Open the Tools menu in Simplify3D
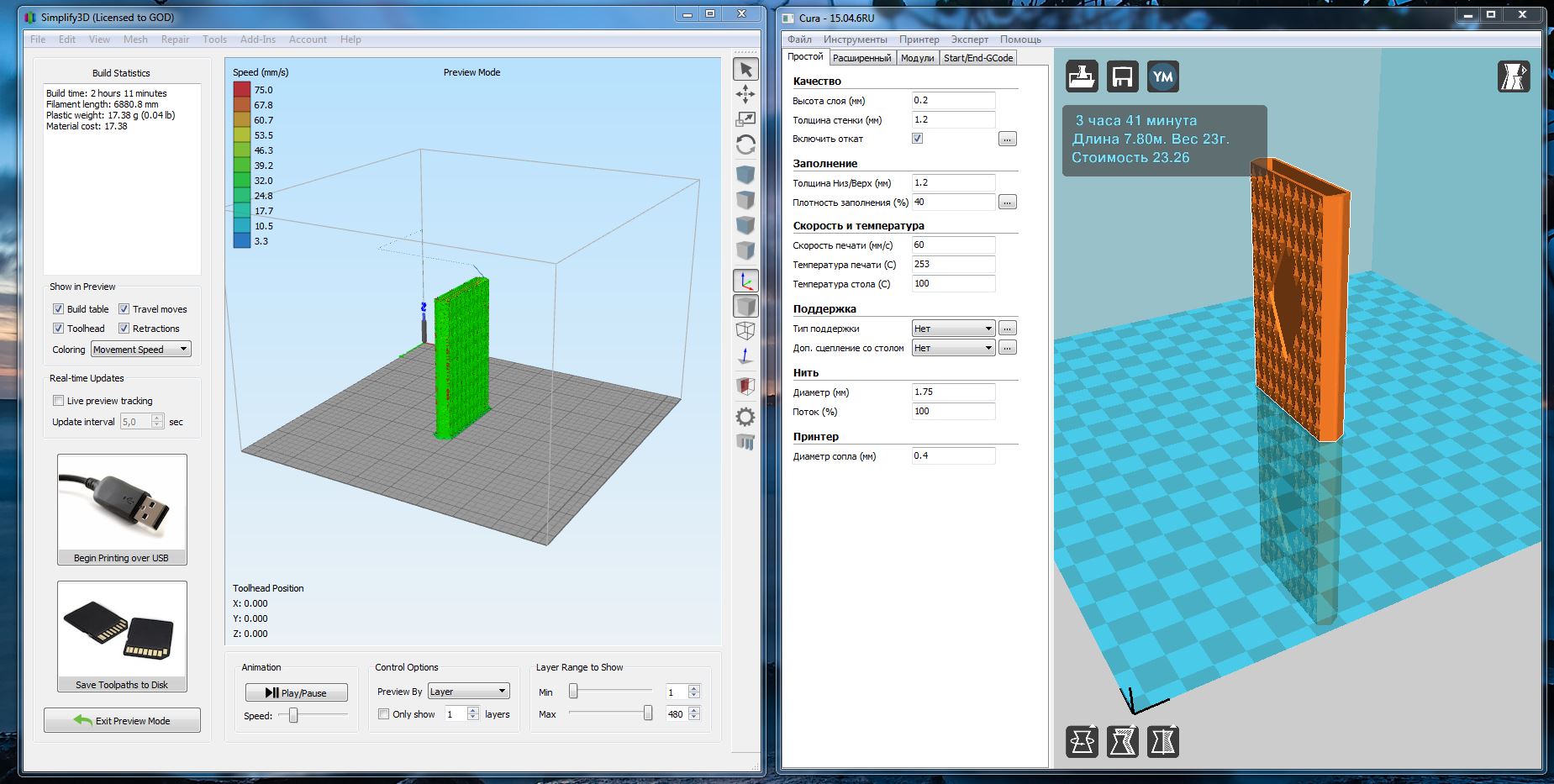The width and height of the screenshot is (1554, 784). coord(214,39)
